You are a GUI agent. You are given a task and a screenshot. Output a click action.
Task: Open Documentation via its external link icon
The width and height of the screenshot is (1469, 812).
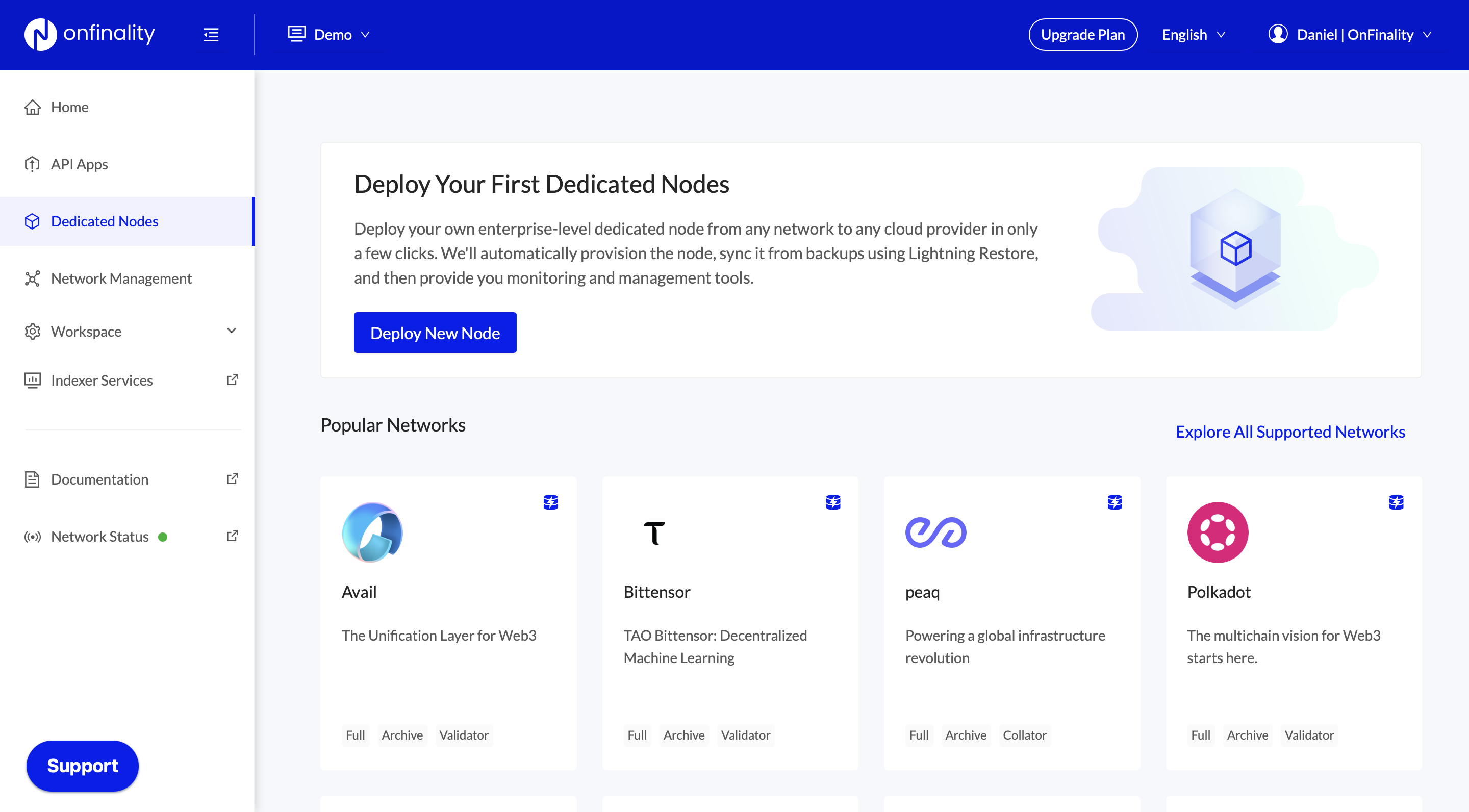point(232,478)
